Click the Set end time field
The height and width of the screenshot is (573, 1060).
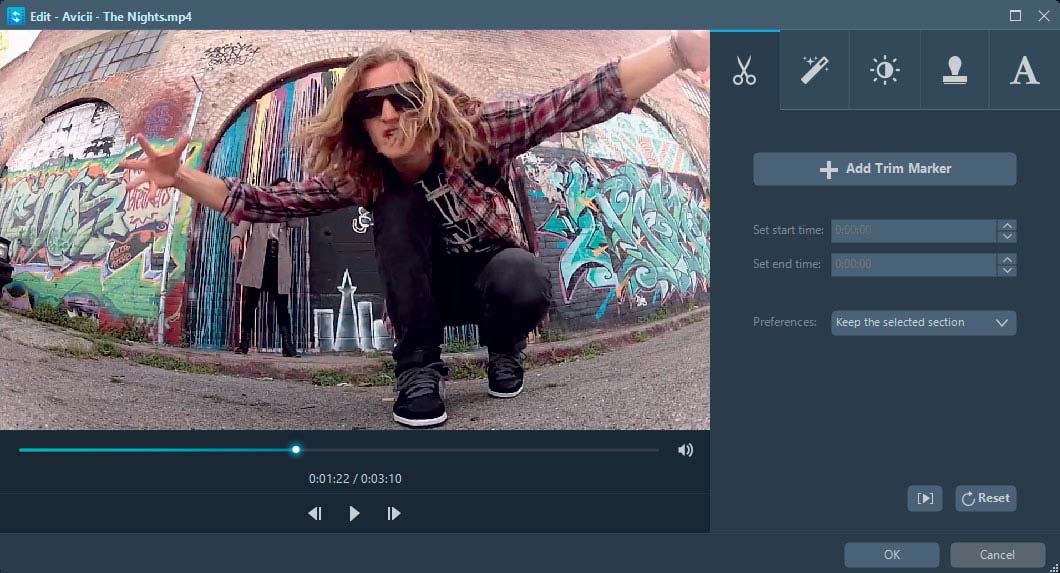pyautogui.click(x=913, y=264)
